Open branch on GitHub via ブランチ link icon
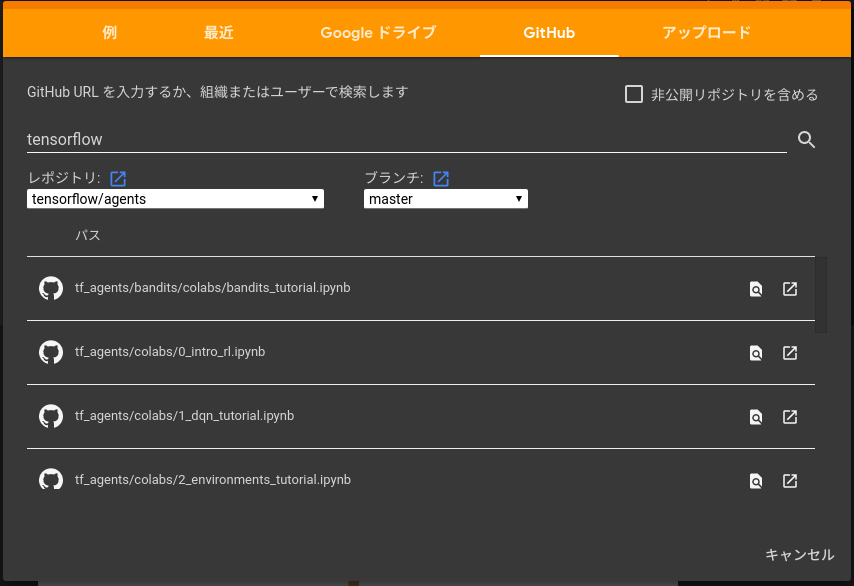 click(x=441, y=178)
